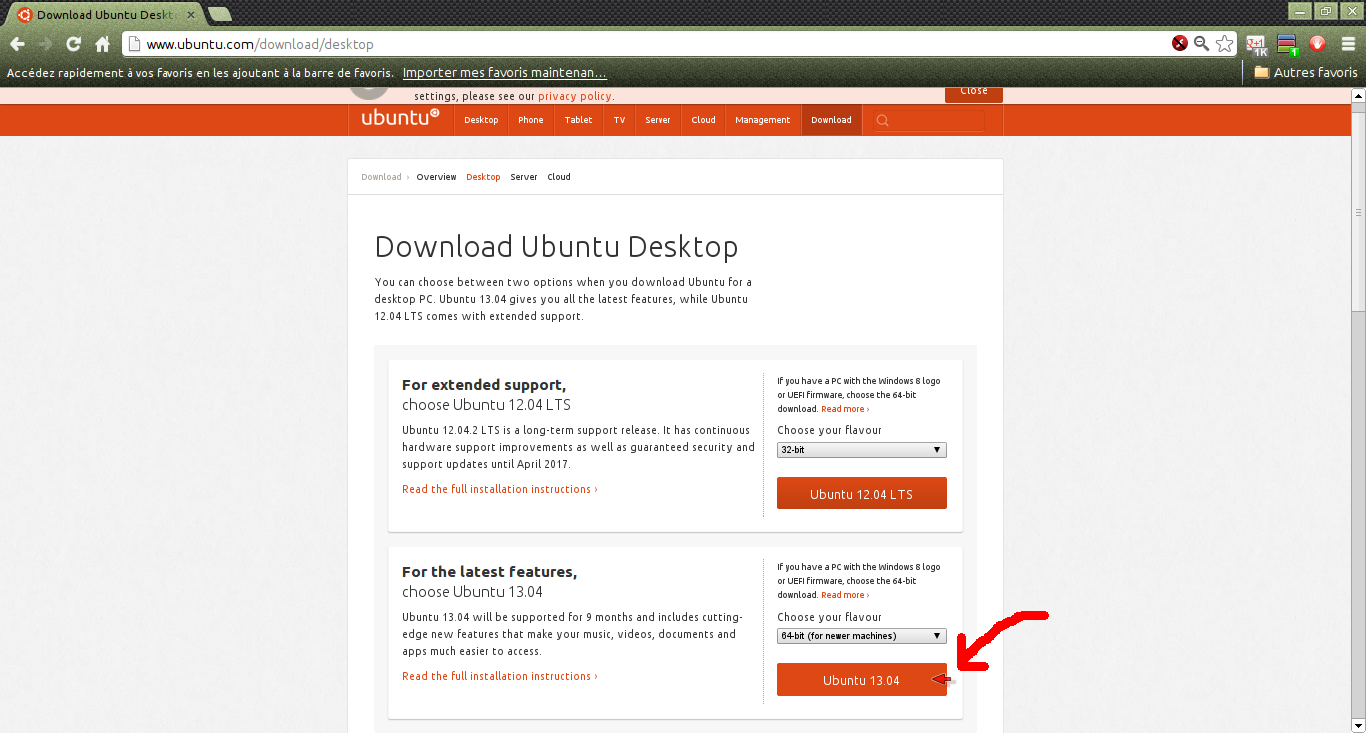Screen dimensions: 1366x733
Task: Close the cookie settings notice
Action: tap(974, 93)
